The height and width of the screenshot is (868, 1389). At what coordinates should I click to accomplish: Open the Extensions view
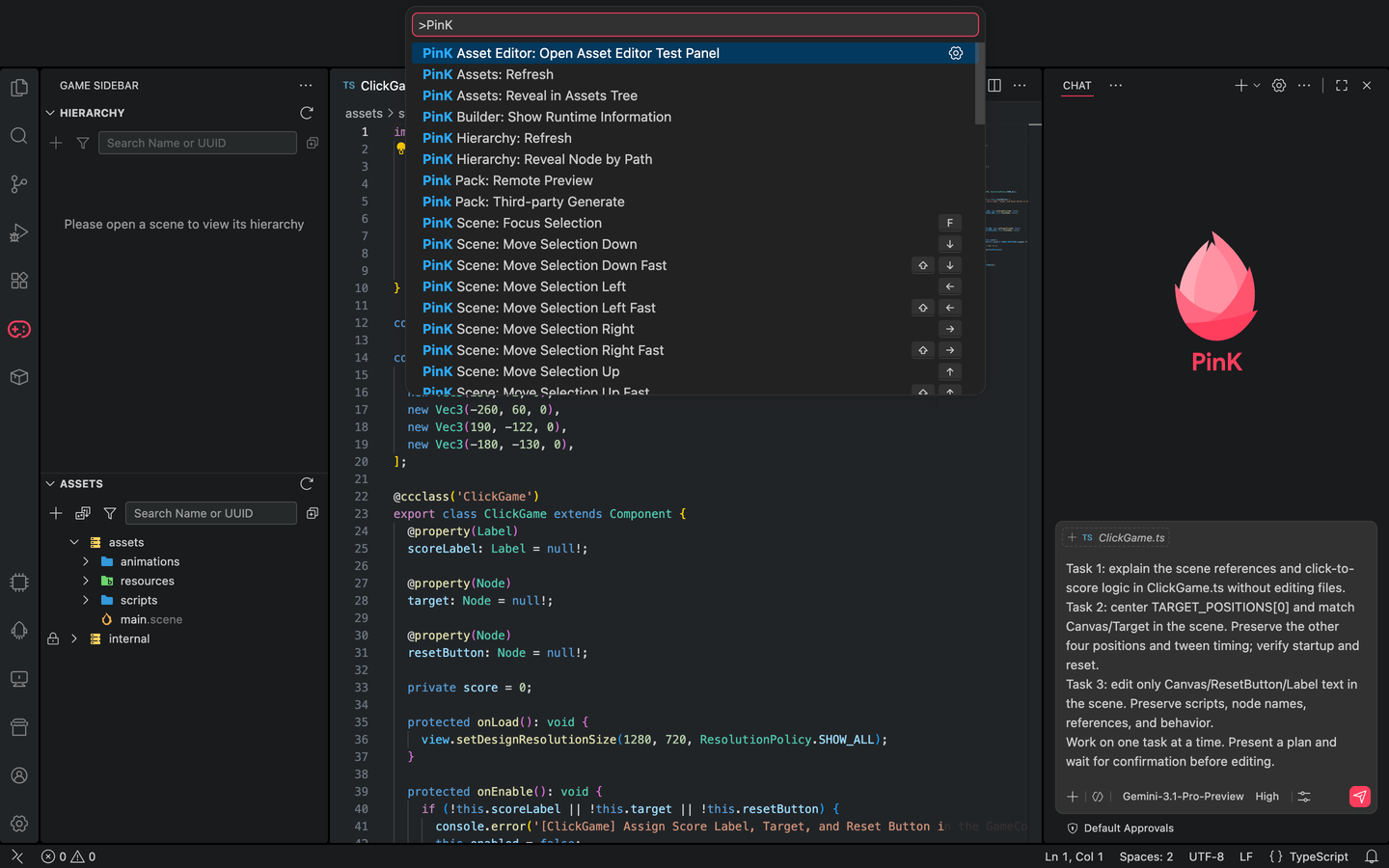tap(18, 281)
